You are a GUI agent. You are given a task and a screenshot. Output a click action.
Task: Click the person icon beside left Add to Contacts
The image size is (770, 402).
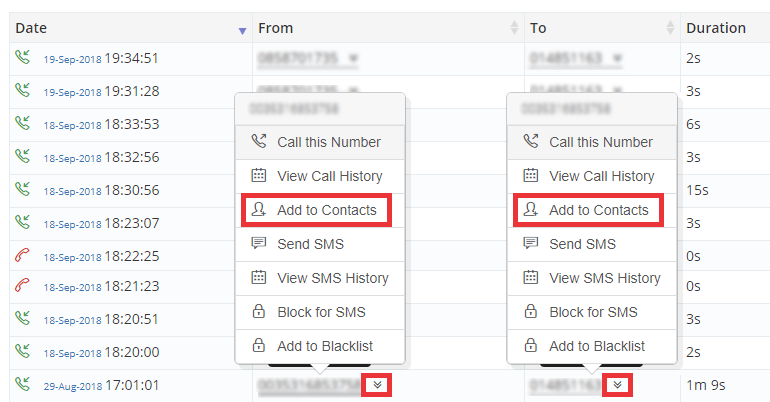259,210
